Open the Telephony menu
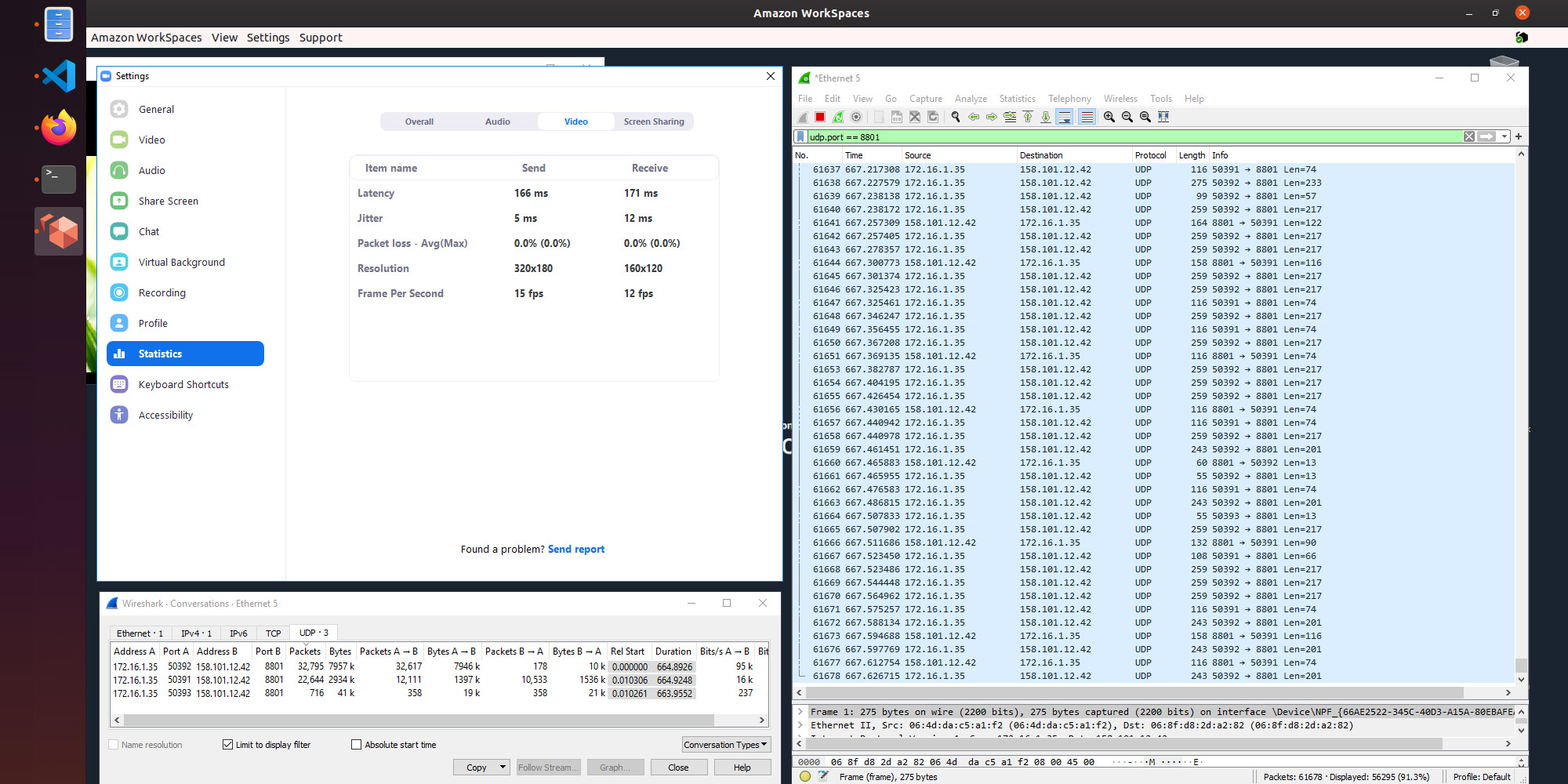Viewport: 1568px width, 784px height. [1069, 99]
